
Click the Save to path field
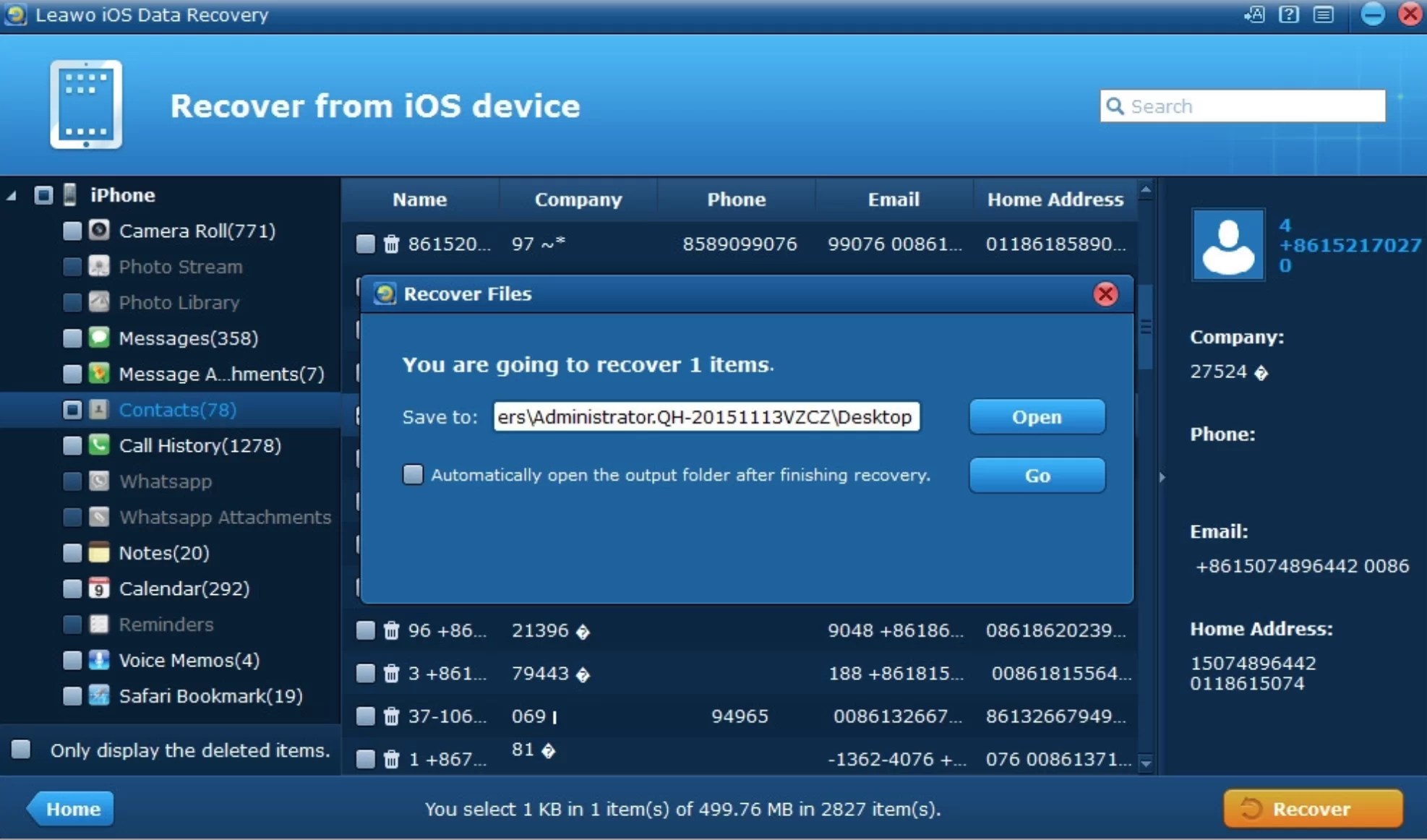(706, 417)
